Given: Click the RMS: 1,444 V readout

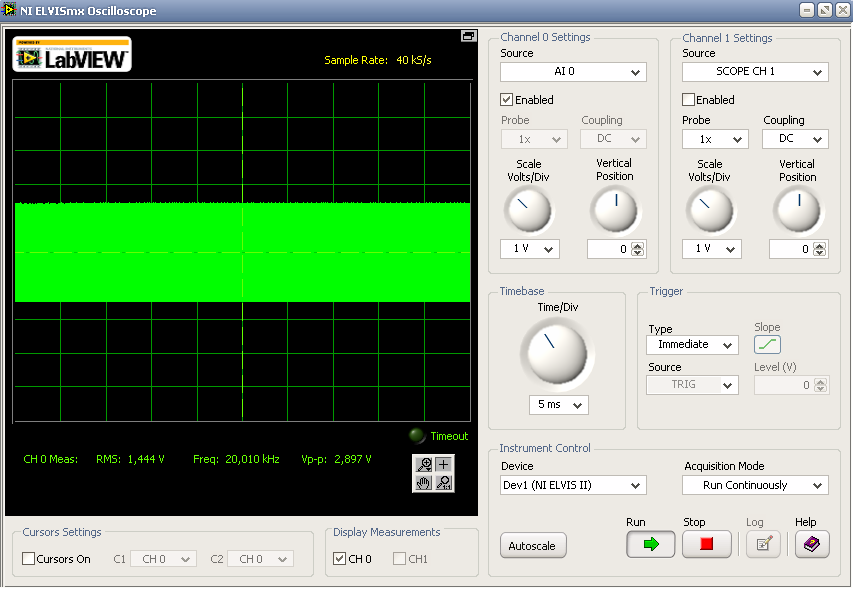Looking at the screenshot, I should [130, 459].
